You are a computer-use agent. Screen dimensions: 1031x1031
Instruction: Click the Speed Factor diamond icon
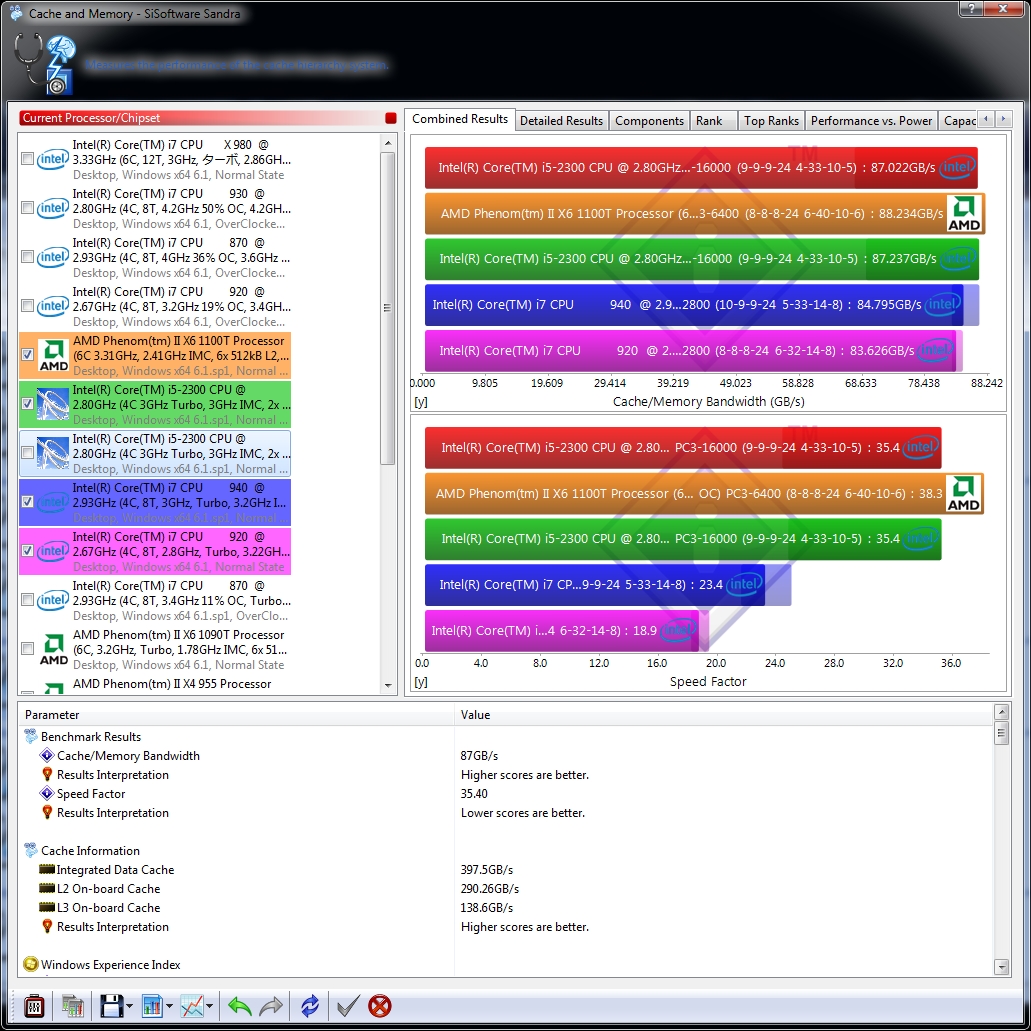(x=47, y=794)
